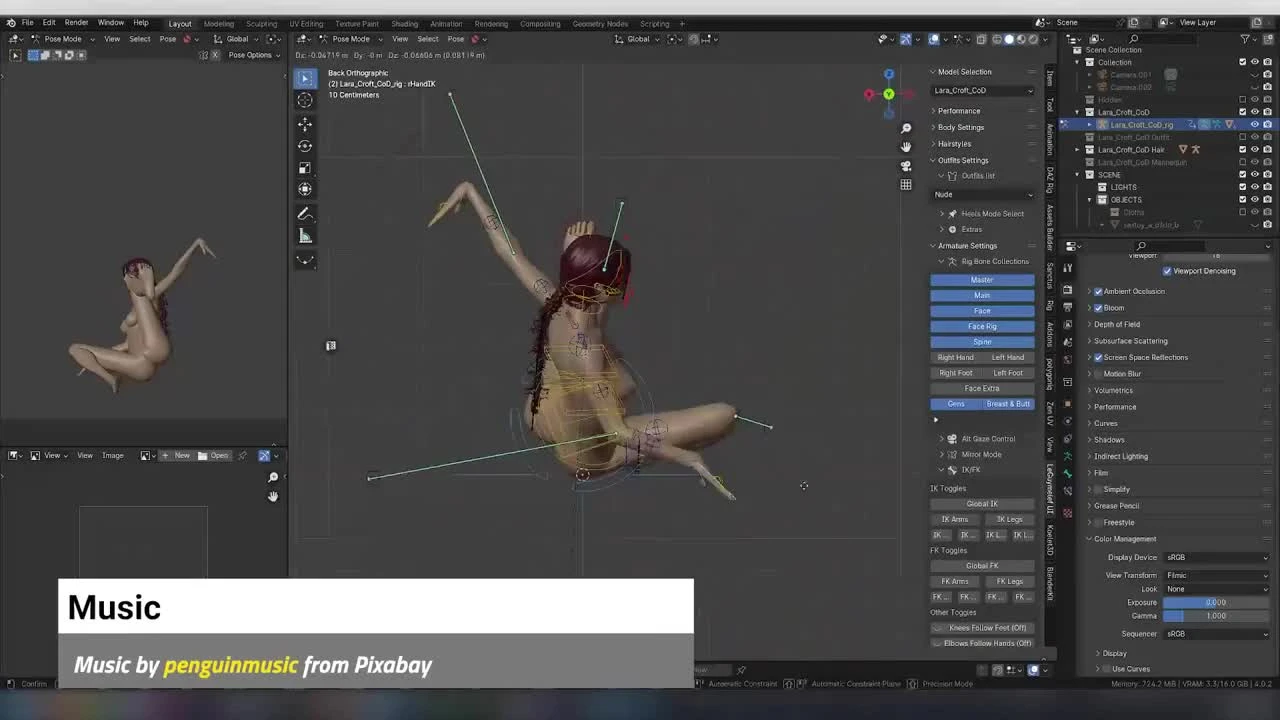Select the Rotate tool in the toolbar
The width and height of the screenshot is (1280, 720).
[305, 145]
